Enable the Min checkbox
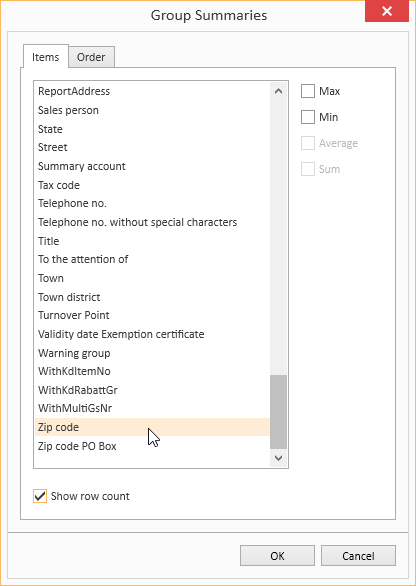Image resolution: width=416 pixels, height=586 pixels. click(x=308, y=117)
